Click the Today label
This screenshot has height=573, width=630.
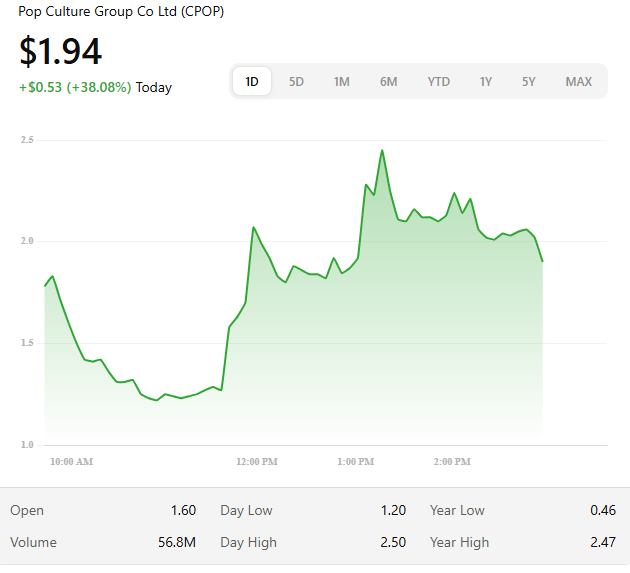click(x=154, y=87)
